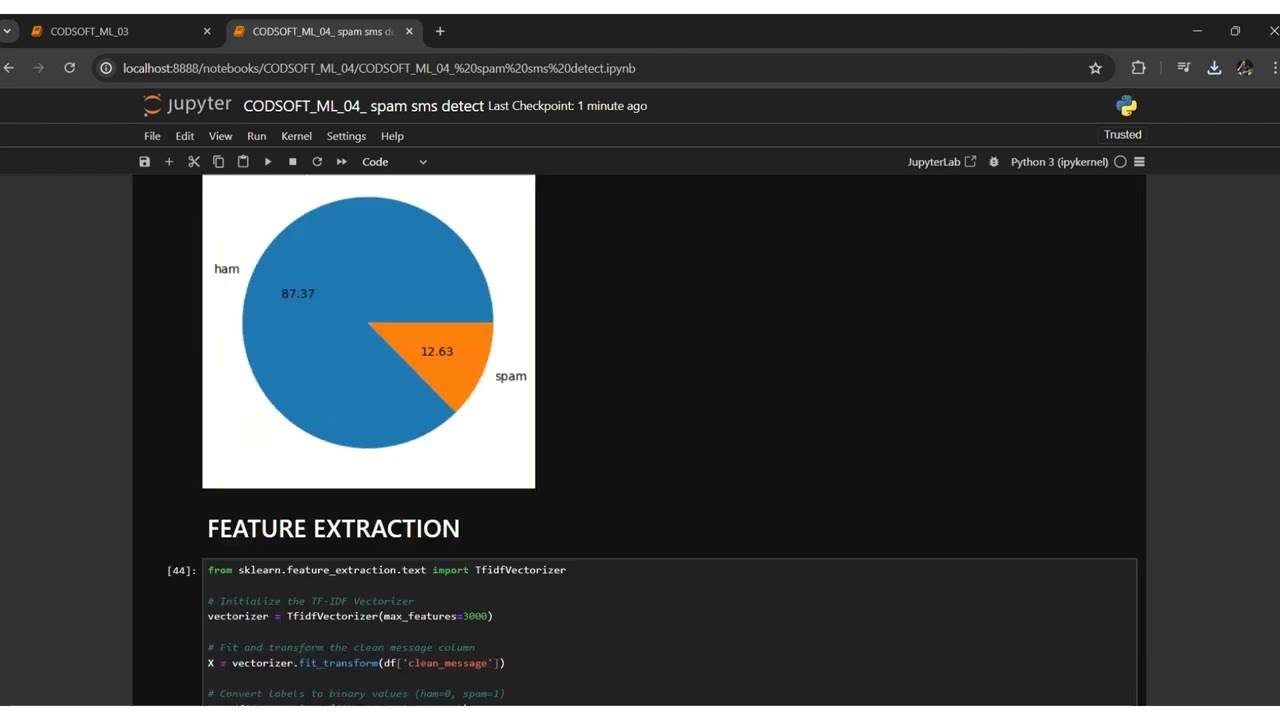Select the code cell prompt [44]:
The height and width of the screenshot is (720, 1280).
[x=181, y=571]
